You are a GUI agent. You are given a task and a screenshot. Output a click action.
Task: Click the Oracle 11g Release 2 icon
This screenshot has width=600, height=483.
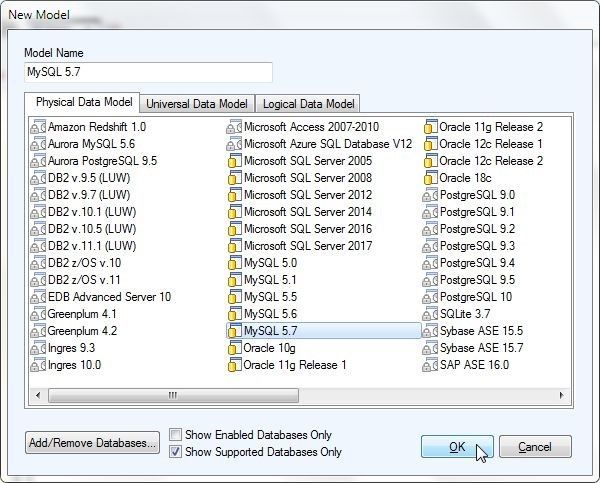[x=430, y=127]
